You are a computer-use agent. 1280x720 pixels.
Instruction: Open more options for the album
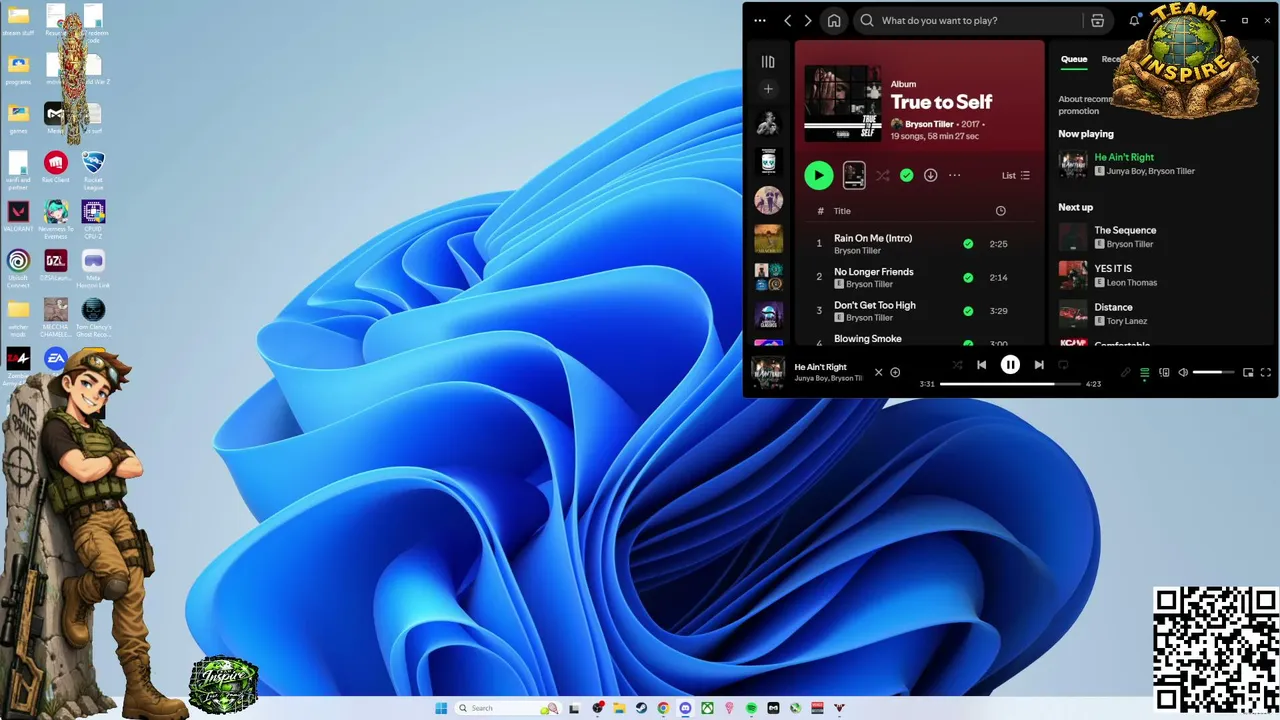[x=954, y=175]
